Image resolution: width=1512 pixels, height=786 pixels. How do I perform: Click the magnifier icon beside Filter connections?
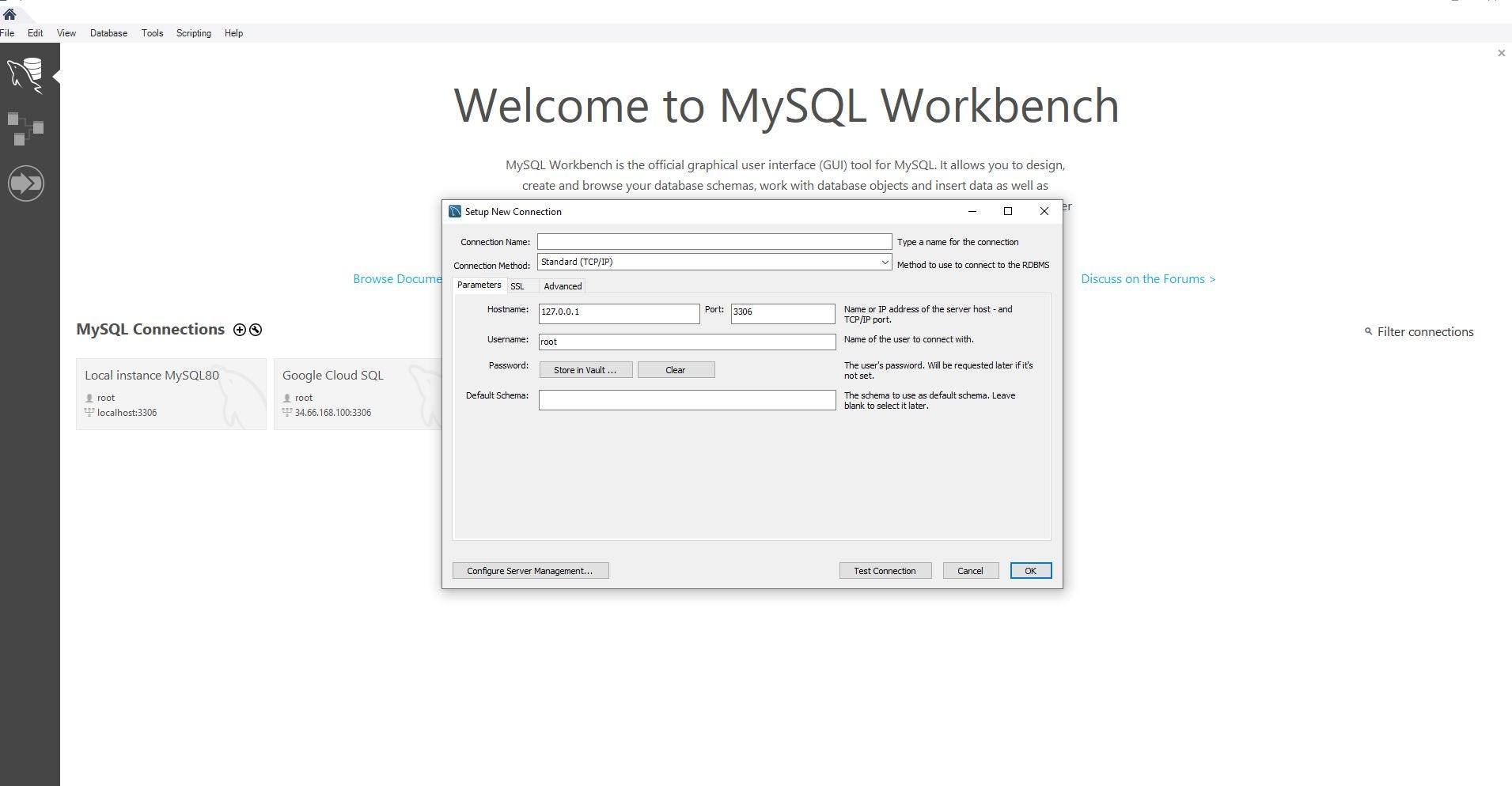(1369, 332)
